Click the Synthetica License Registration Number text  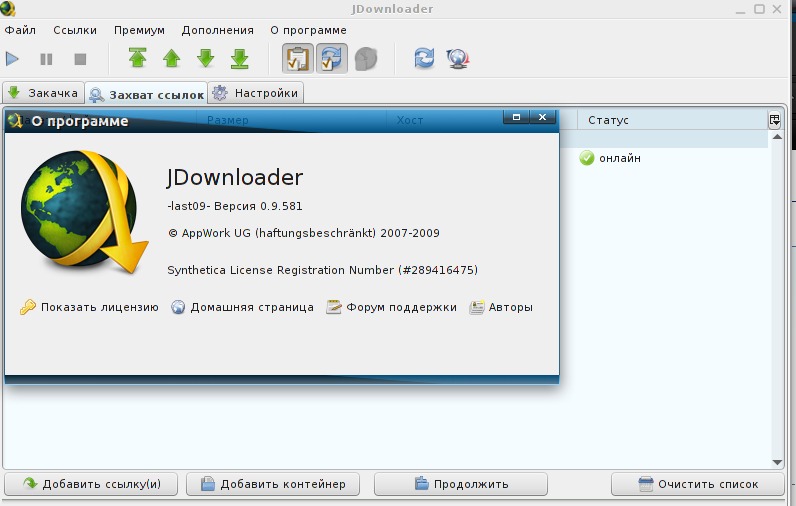tap(323, 270)
